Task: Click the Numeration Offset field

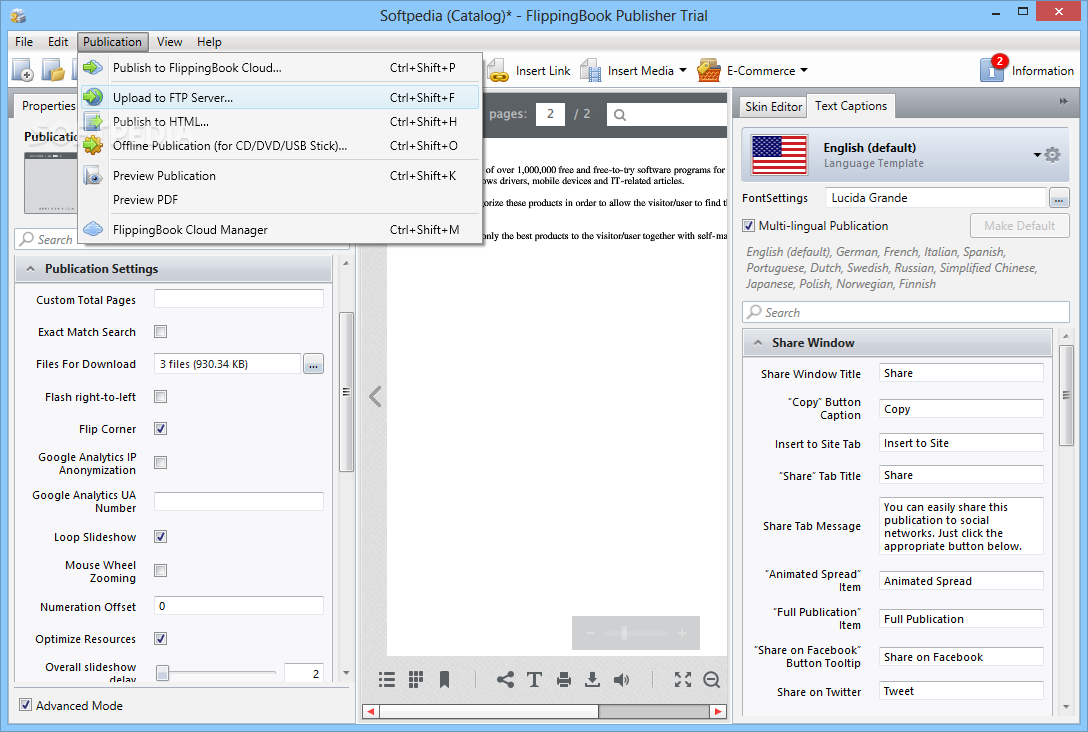Action: pos(239,606)
